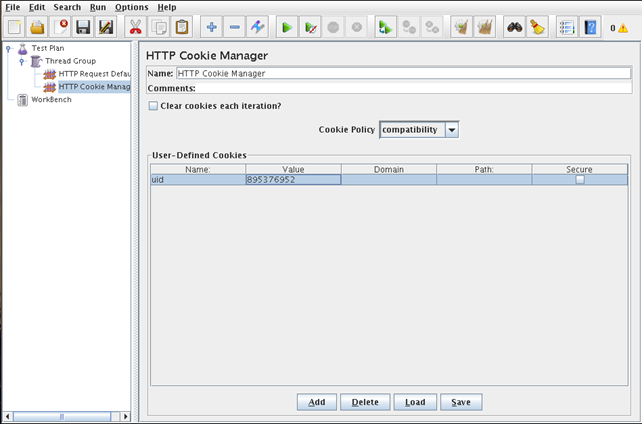The image size is (642, 424).
Task: Tick the Secure checkbox for uid cookie
Action: click(579, 180)
